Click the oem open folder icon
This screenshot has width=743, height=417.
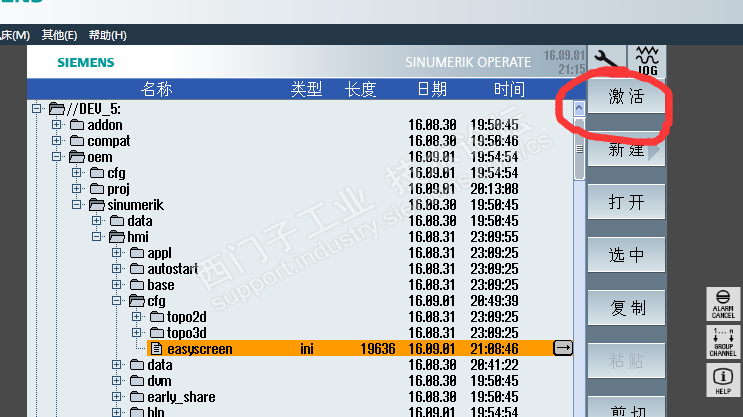(x=77, y=157)
